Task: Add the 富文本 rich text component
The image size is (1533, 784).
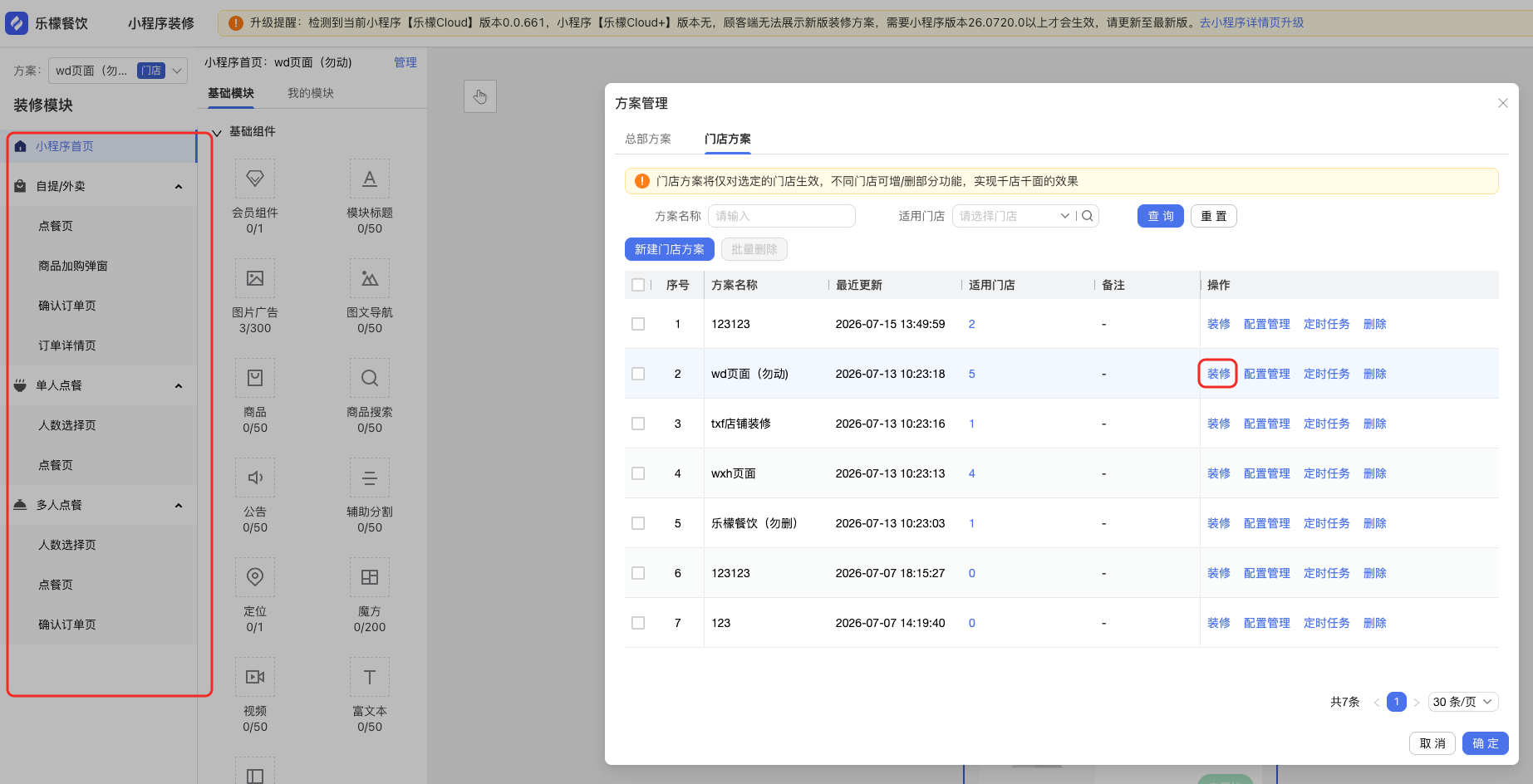Action: pos(370,677)
